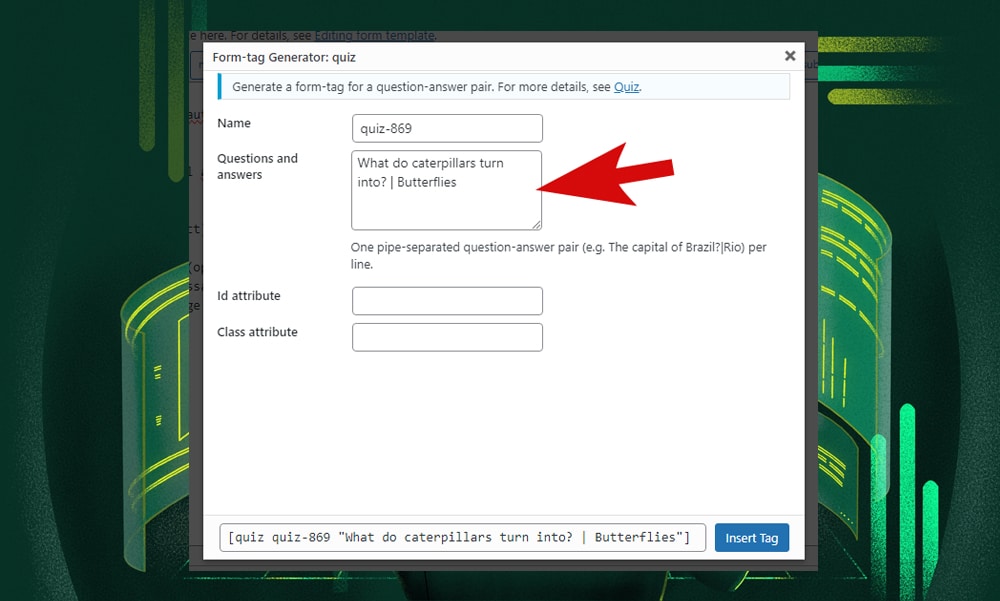The width and height of the screenshot is (1000, 601).
Task: Click the Class attribute label
Action: pos(257,332)
